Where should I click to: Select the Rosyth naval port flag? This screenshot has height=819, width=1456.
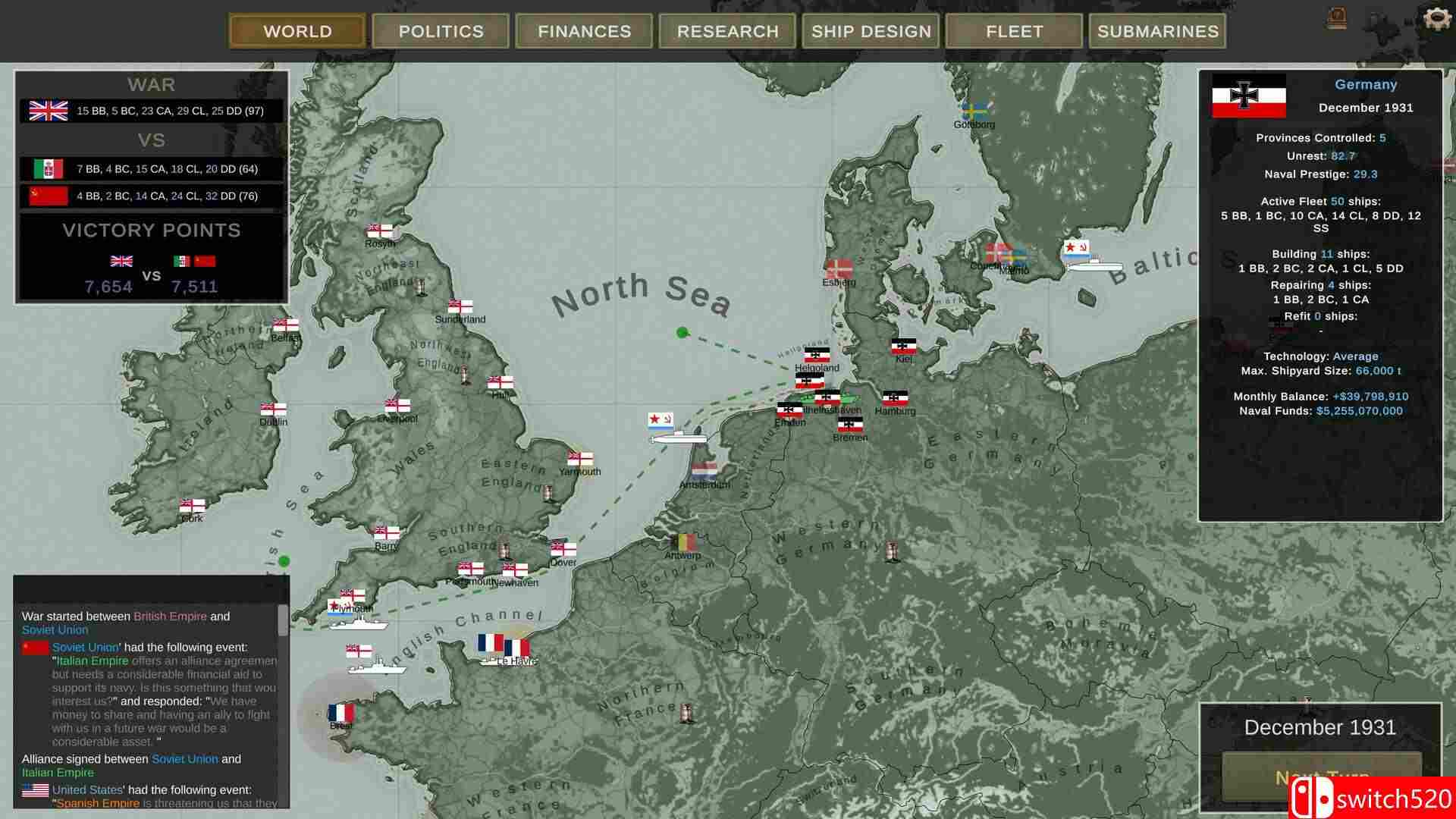tap(379, 231)
